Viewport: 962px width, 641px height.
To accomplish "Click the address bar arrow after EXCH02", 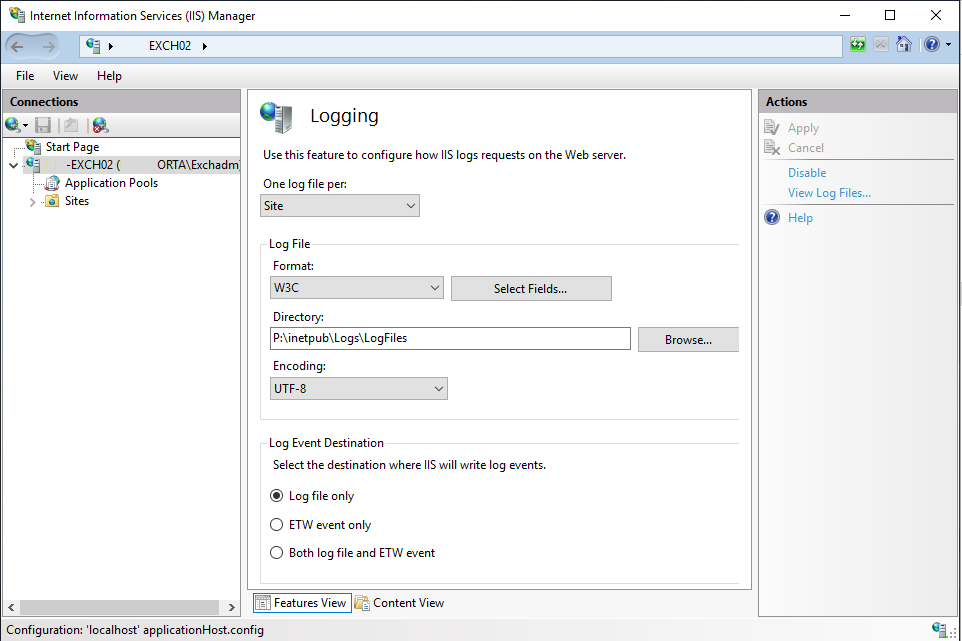I will tap(204, 46).
